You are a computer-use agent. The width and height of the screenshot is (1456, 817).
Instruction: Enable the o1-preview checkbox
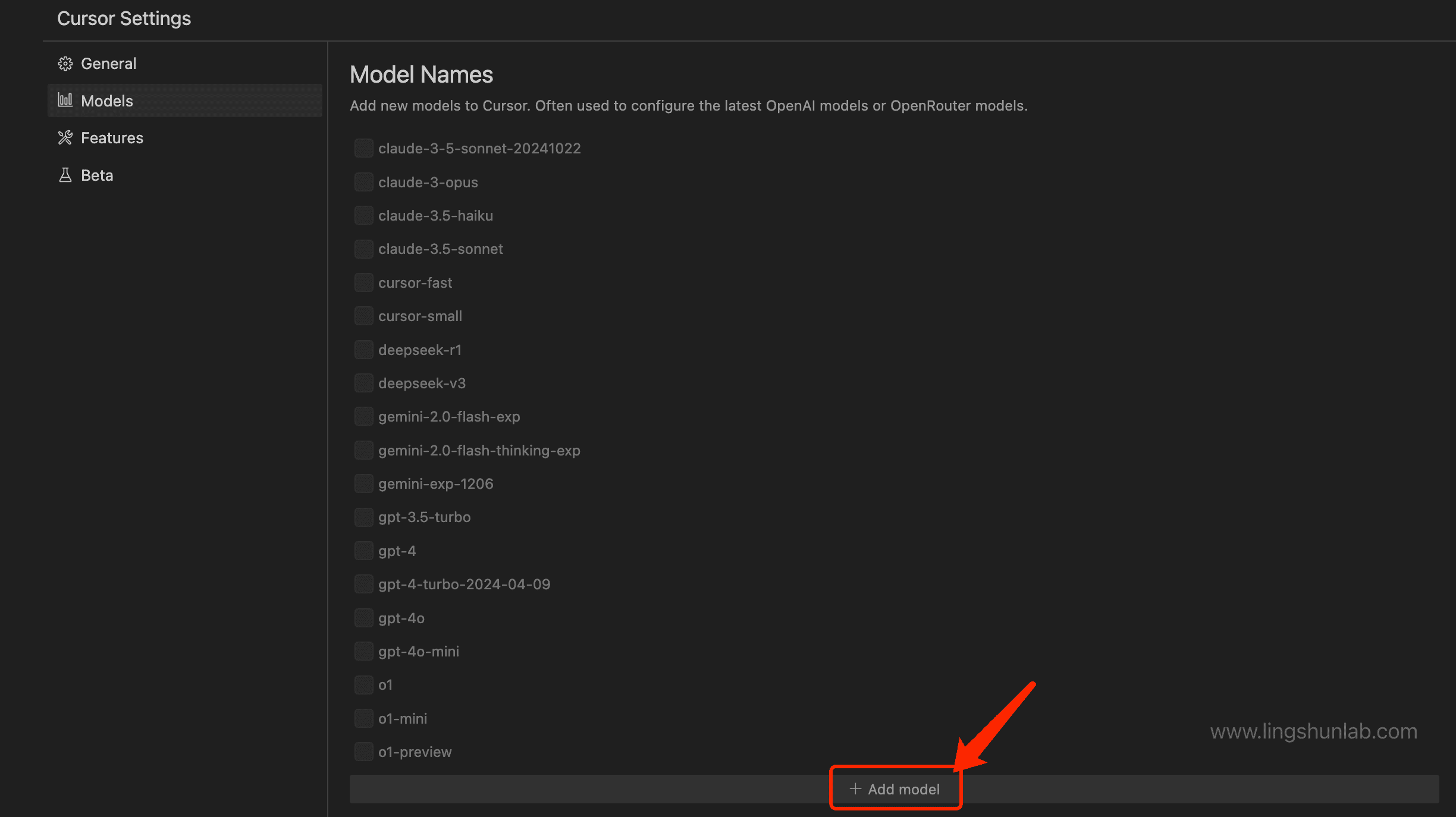[363, 752]
